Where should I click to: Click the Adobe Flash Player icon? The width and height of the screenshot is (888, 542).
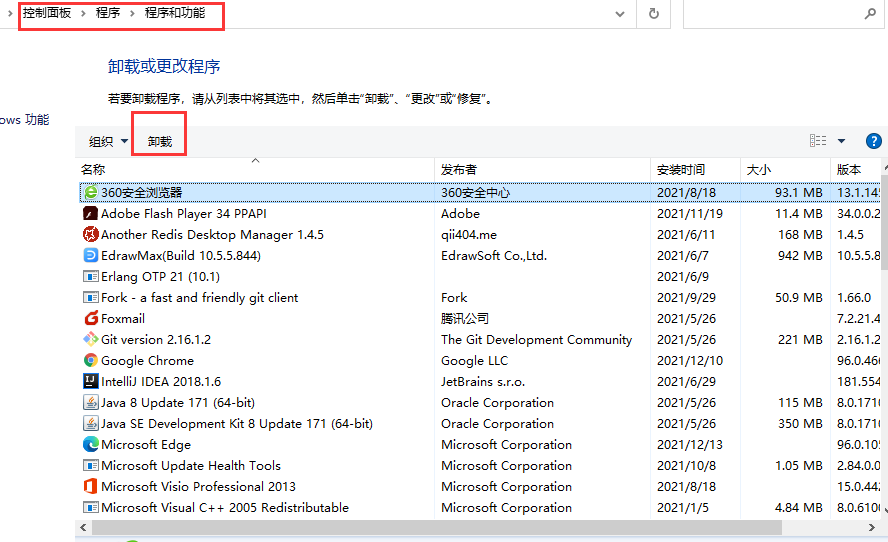[x=91, y=214]
